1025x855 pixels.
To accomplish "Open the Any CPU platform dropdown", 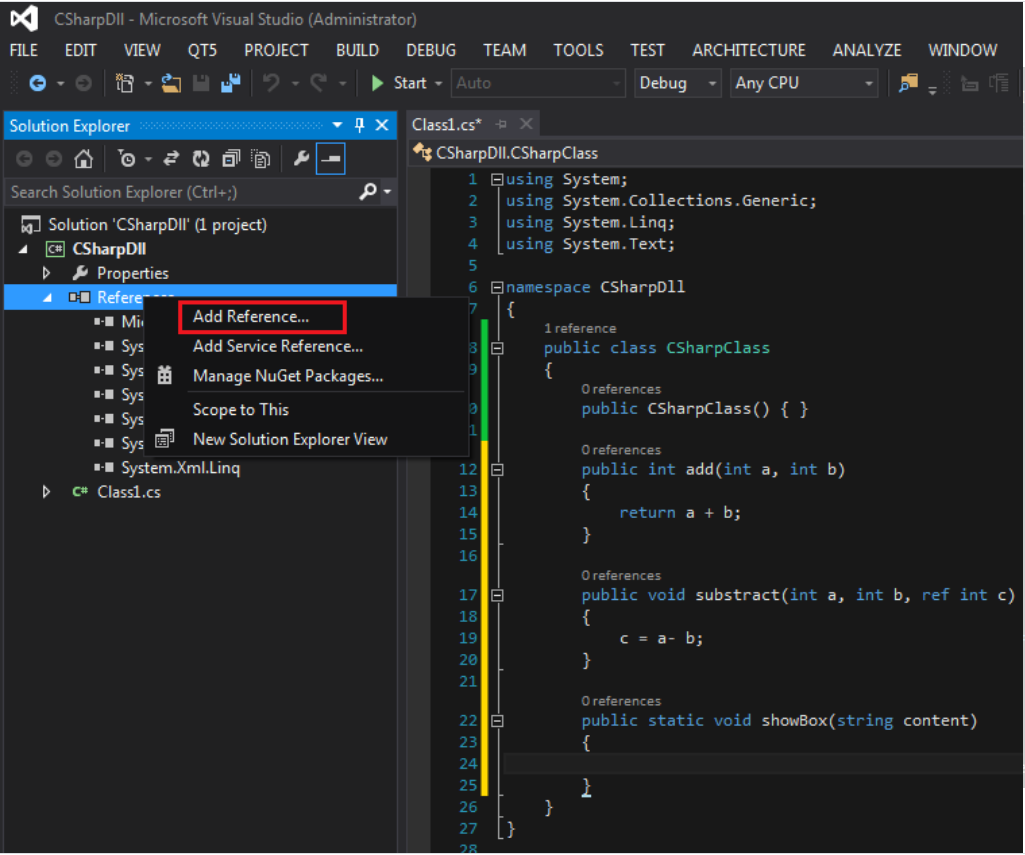I will pyautogui.click(x=804, y=84).
